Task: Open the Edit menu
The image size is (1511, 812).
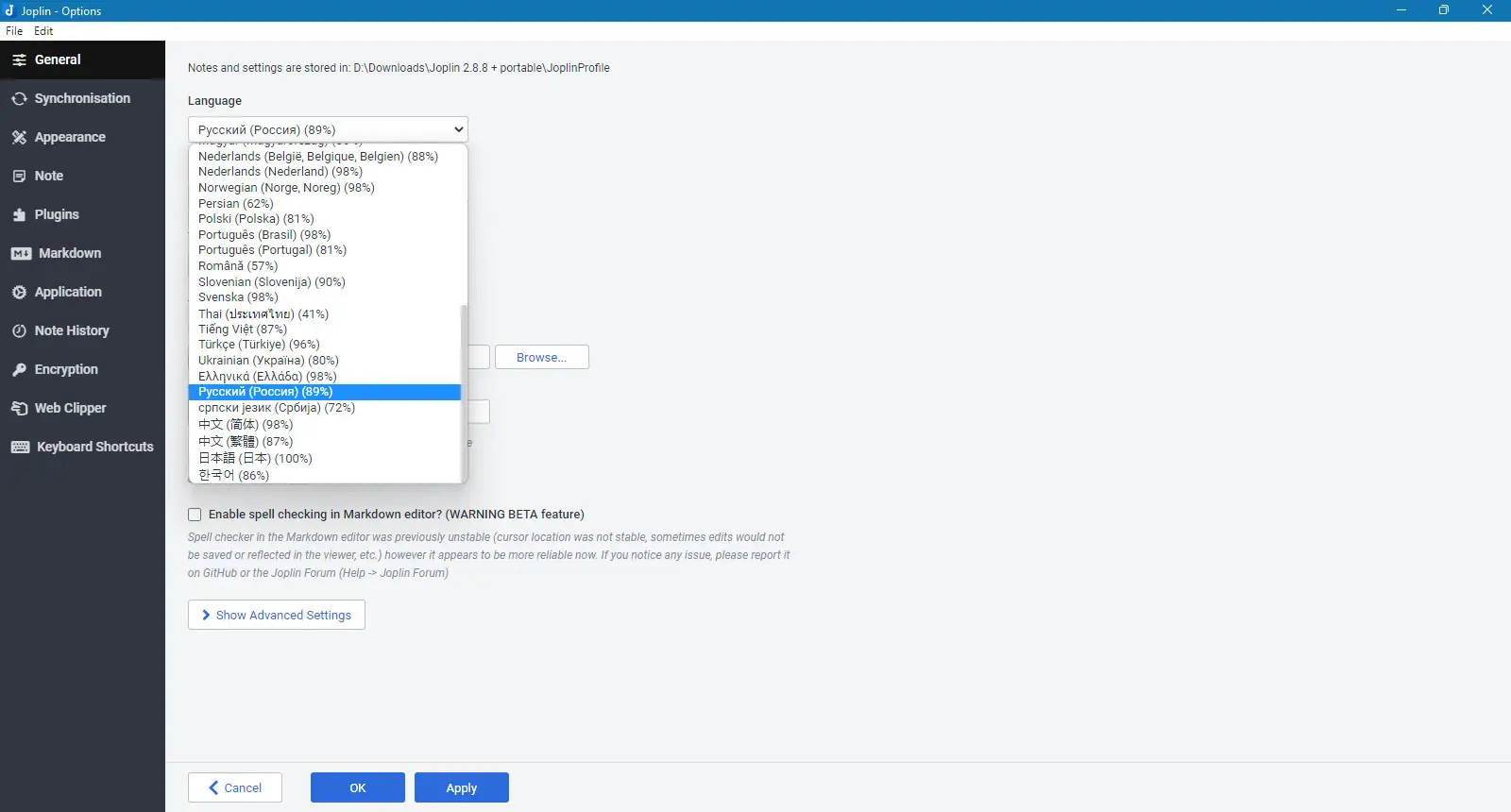Action: (x=43, y=31)
